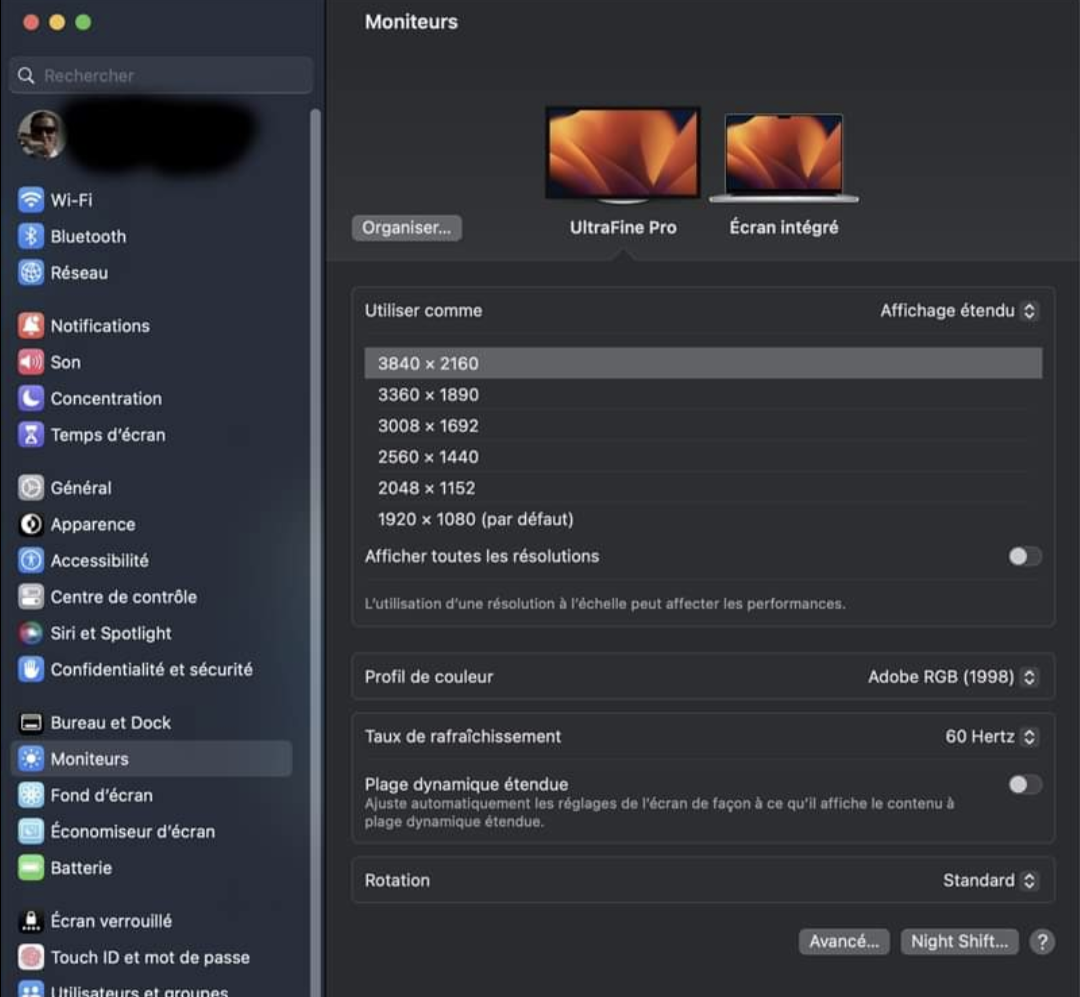Open Bluetooth settings via its icon

pos(31,237)
